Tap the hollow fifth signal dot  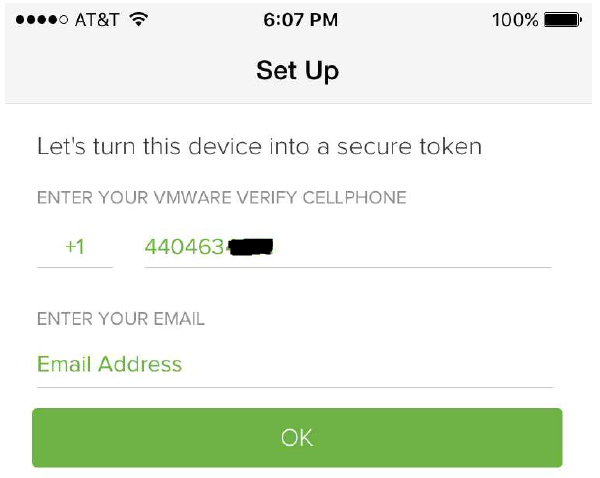point(63,20)
